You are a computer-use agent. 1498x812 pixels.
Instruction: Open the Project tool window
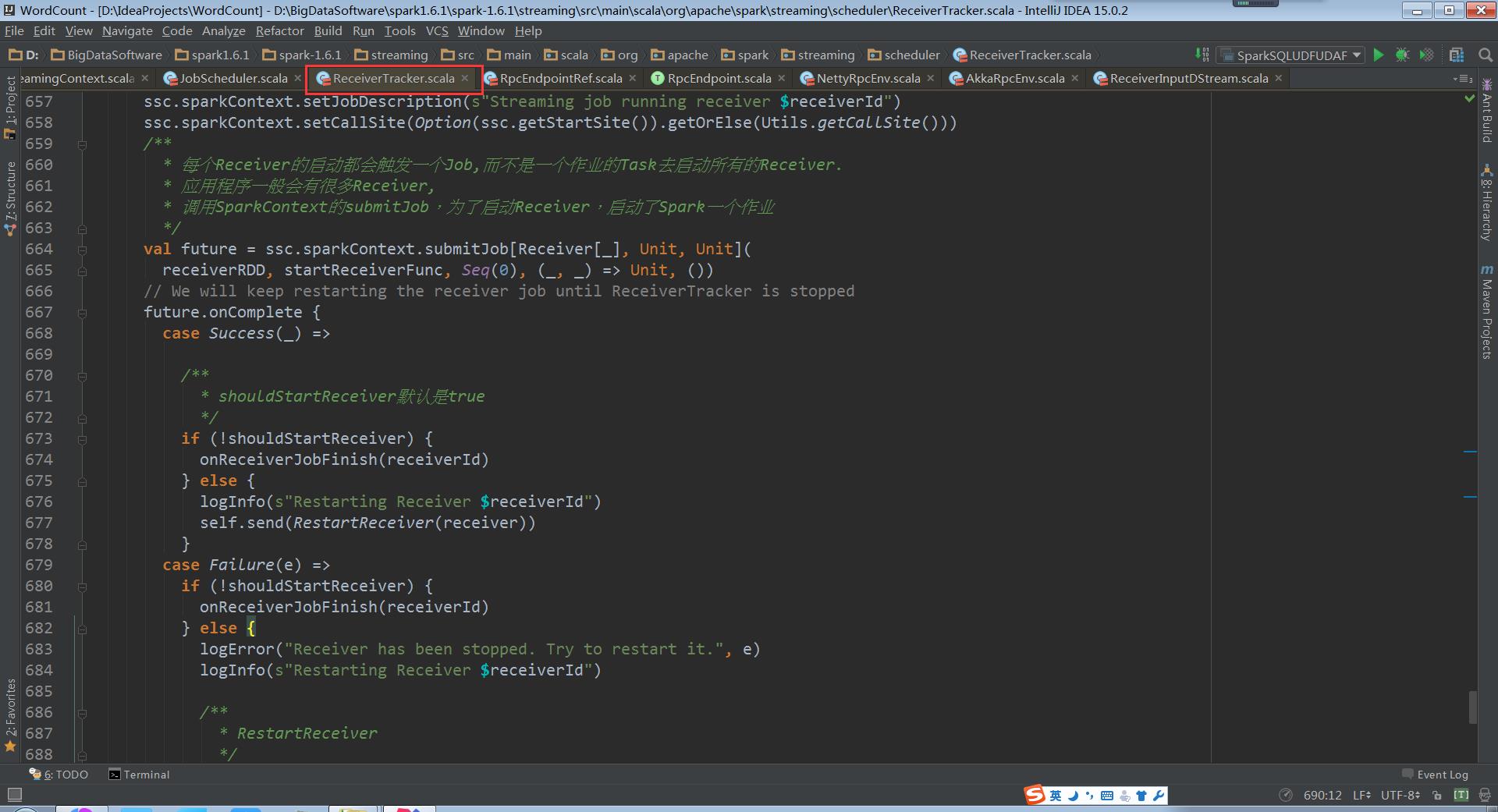click(x=10, y=108)
